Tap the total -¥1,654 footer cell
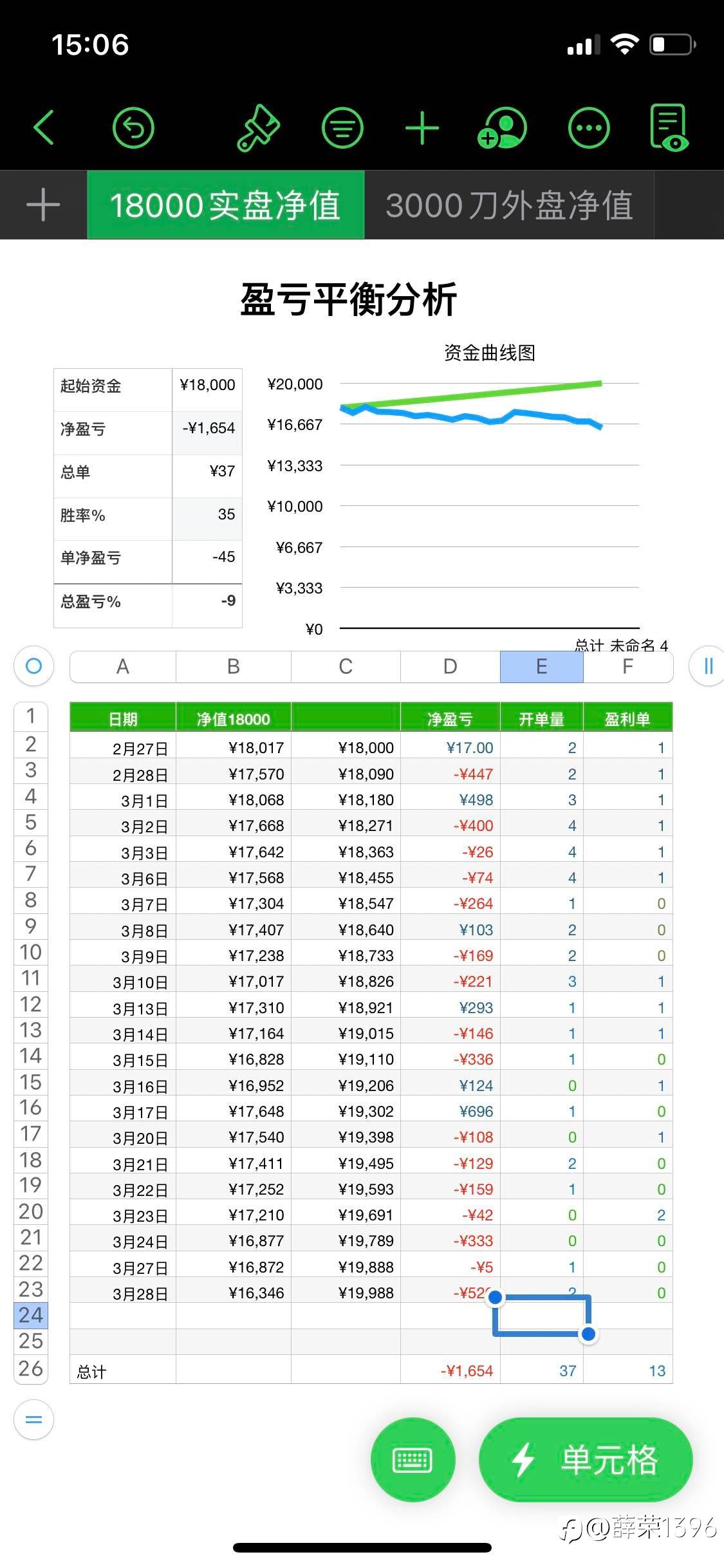724x1568 pixels. (450, 1370)
